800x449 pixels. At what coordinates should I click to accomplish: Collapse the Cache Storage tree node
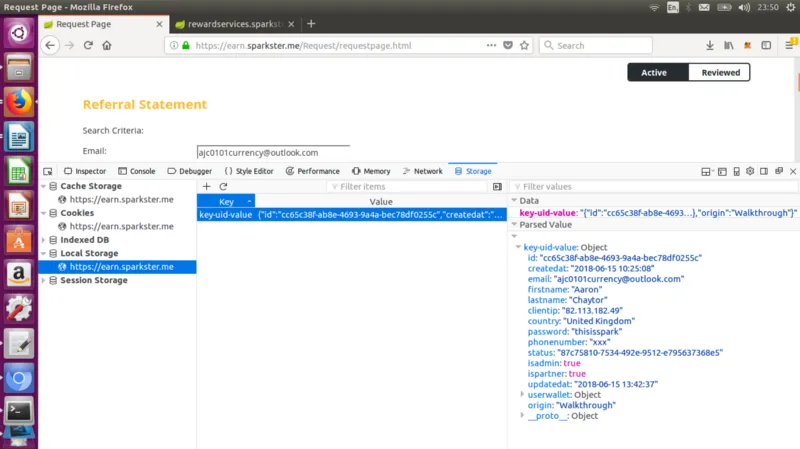pos(43,186)
